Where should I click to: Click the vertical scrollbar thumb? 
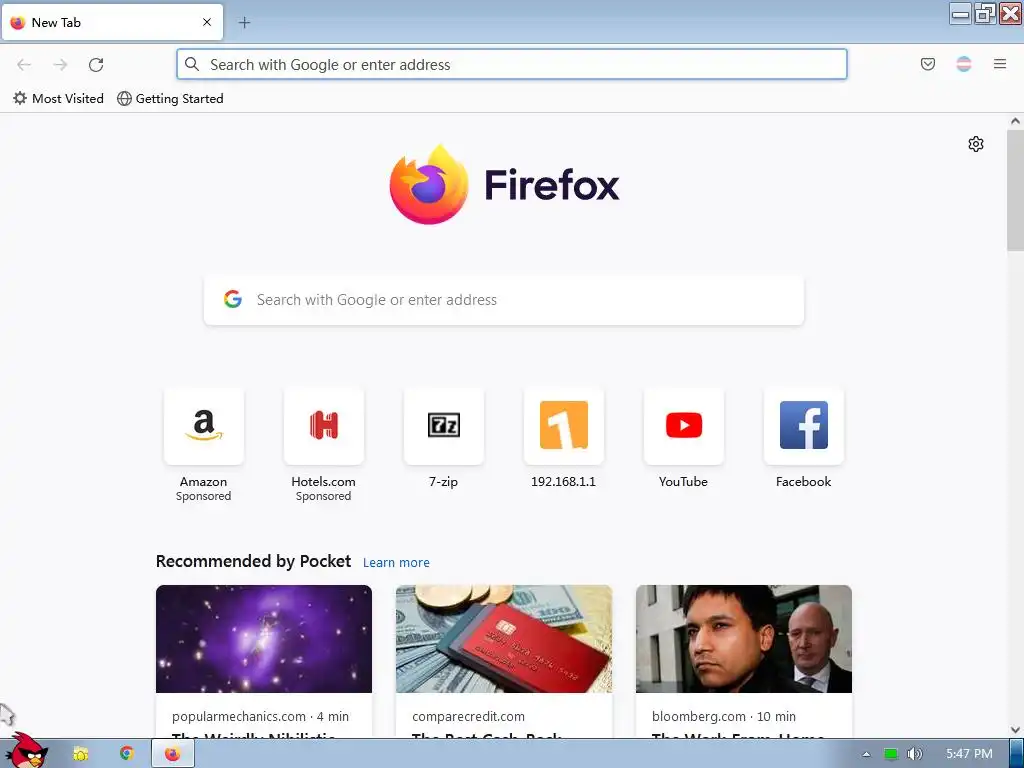coord(1015,190)
